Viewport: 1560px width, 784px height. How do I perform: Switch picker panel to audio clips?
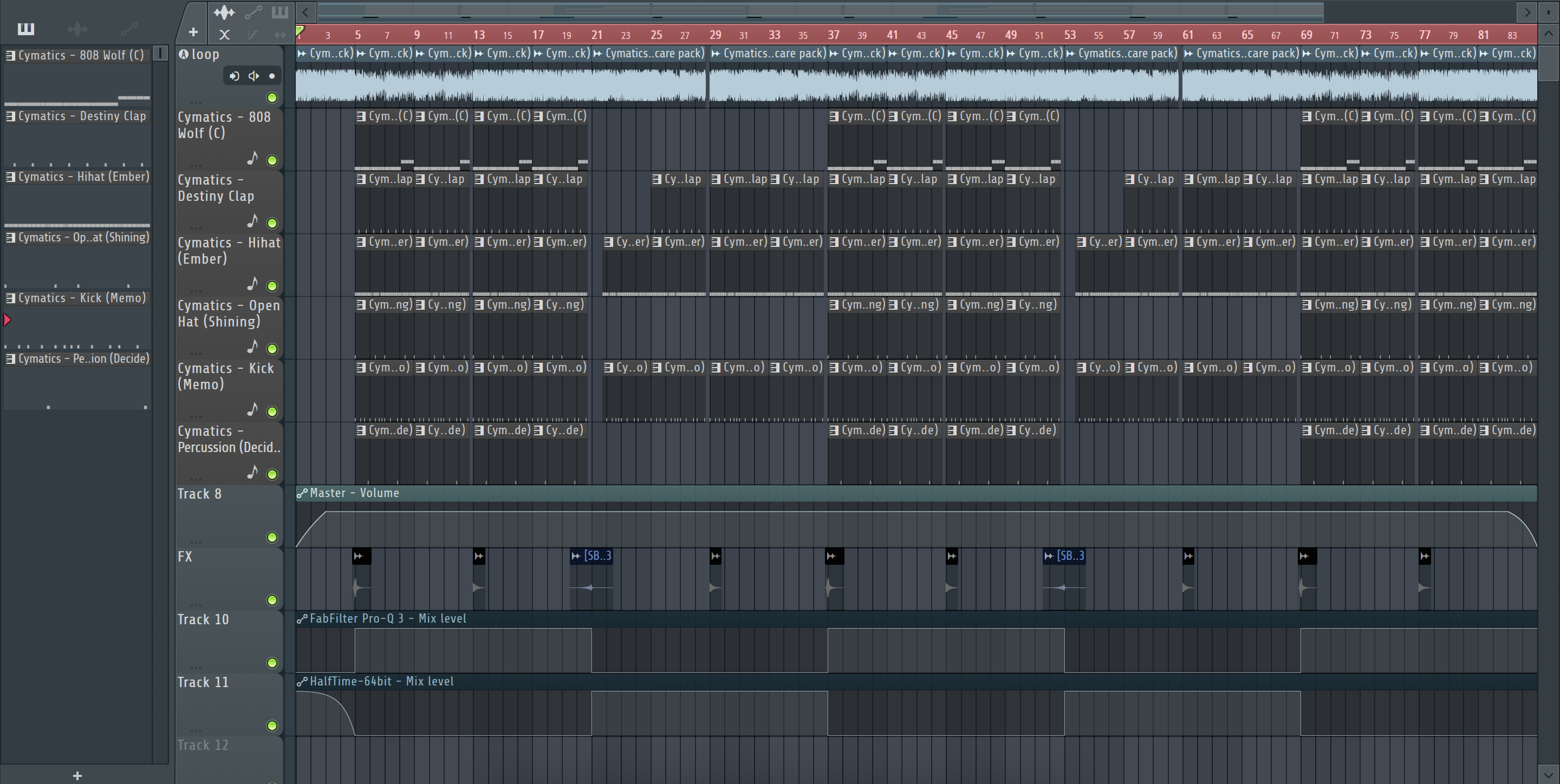tap(77, 29)
